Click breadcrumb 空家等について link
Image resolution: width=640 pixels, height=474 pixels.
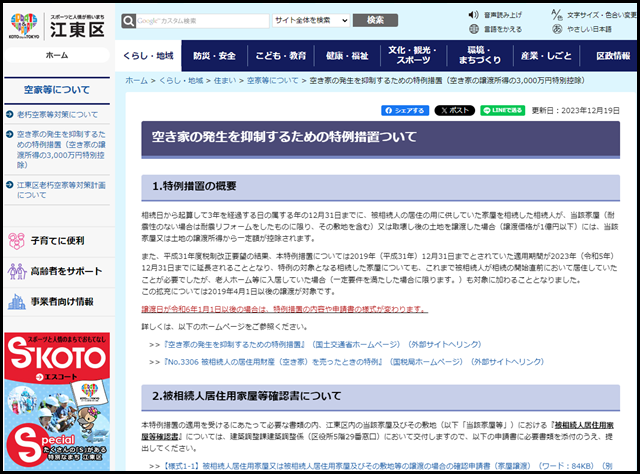click(x=273, y=80)
